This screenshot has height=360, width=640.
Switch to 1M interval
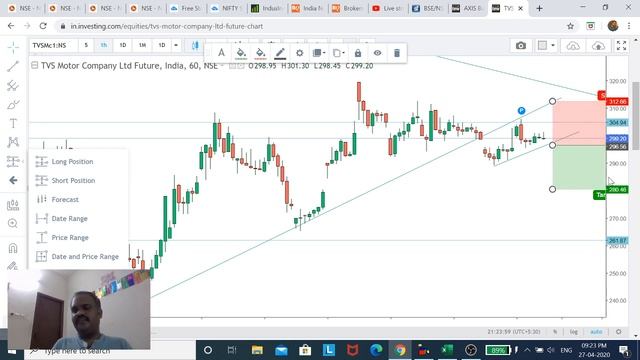(142, 45)
